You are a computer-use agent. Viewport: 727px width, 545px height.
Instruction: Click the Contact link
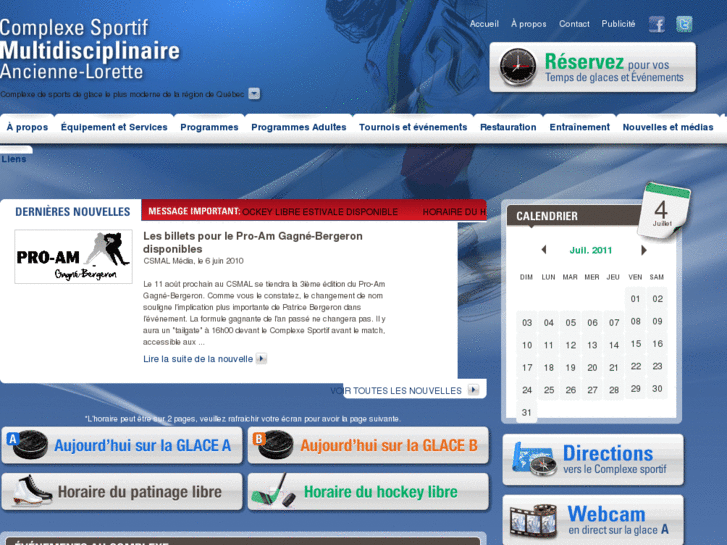574,24
